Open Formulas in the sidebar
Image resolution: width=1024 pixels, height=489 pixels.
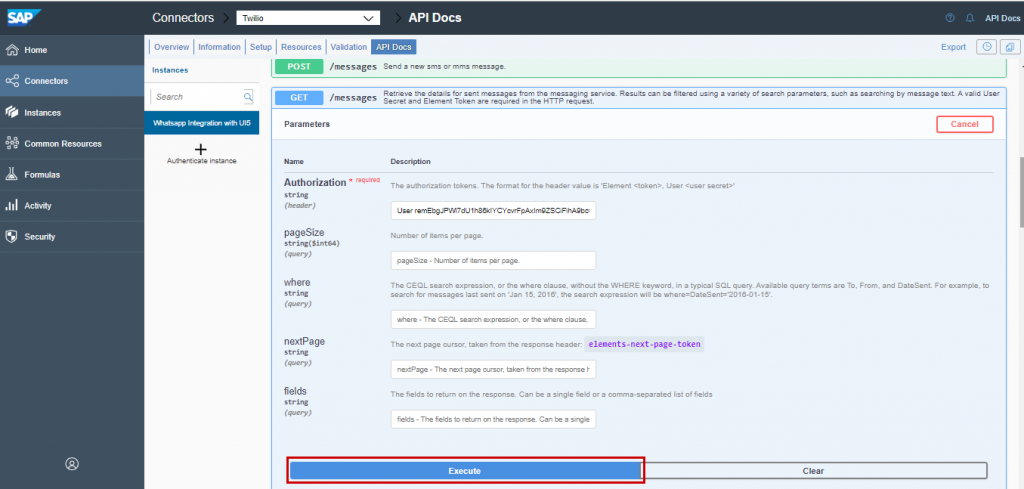pyautogui.click(x=72, y=174)
